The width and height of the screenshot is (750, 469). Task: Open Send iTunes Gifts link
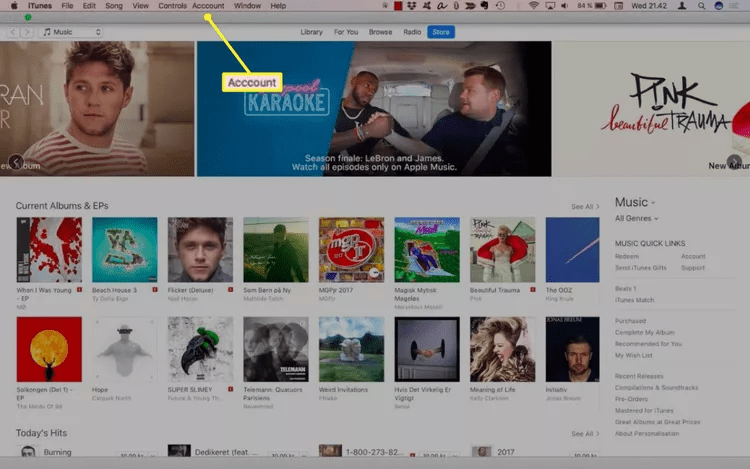click(640, 268)
